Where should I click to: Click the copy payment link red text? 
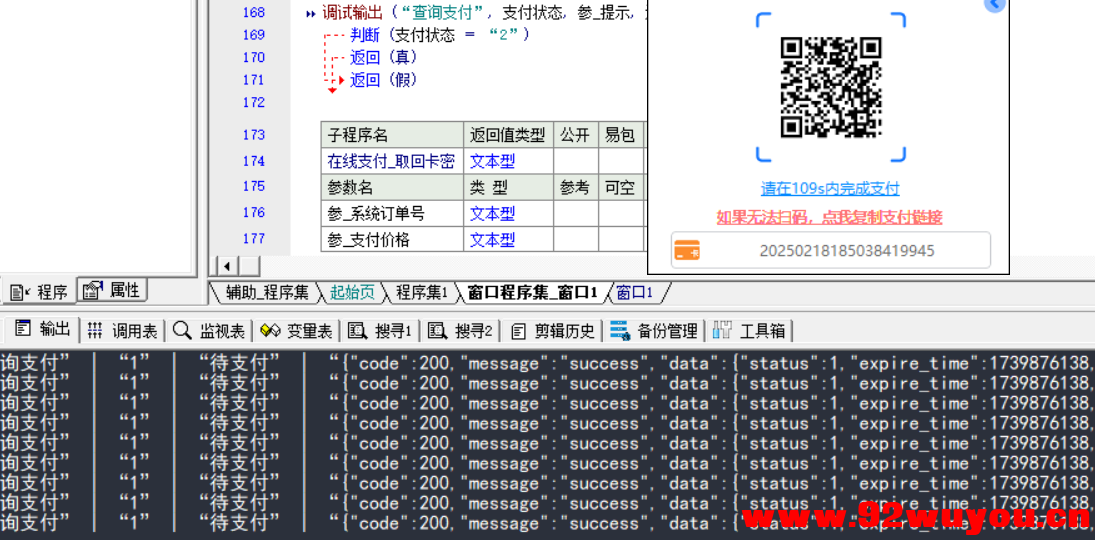(x=829, y=217)
